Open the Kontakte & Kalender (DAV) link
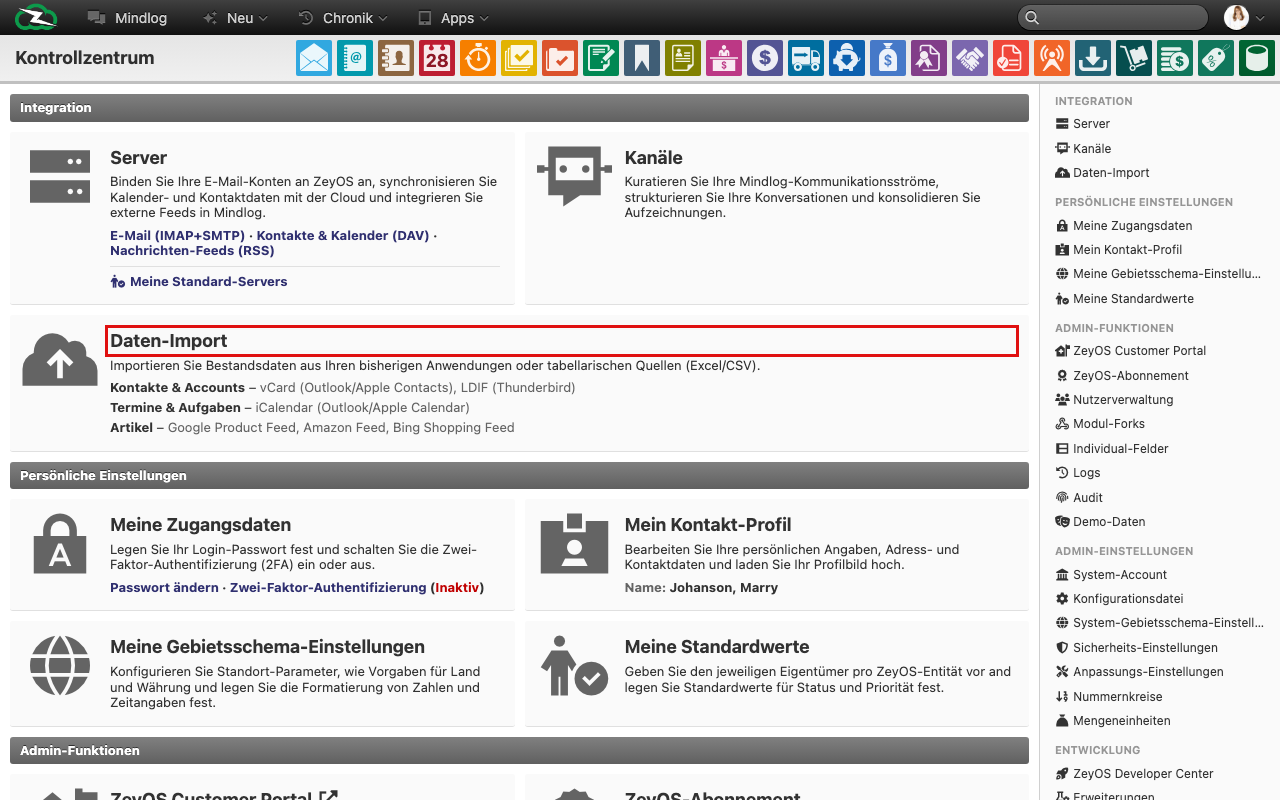The image size is (1280, 800). 343,235
